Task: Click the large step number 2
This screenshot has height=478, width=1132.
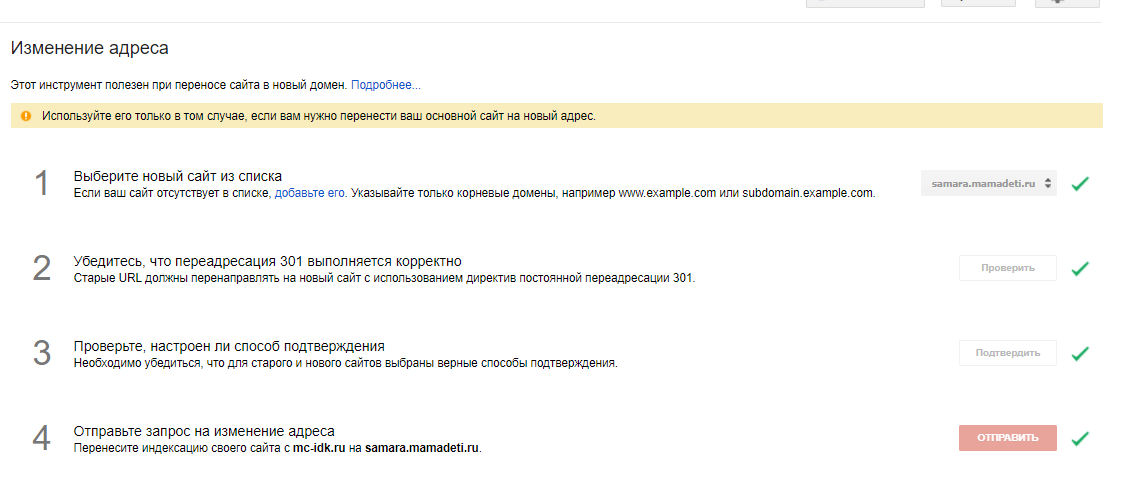Action: click(x=42, y=269)
